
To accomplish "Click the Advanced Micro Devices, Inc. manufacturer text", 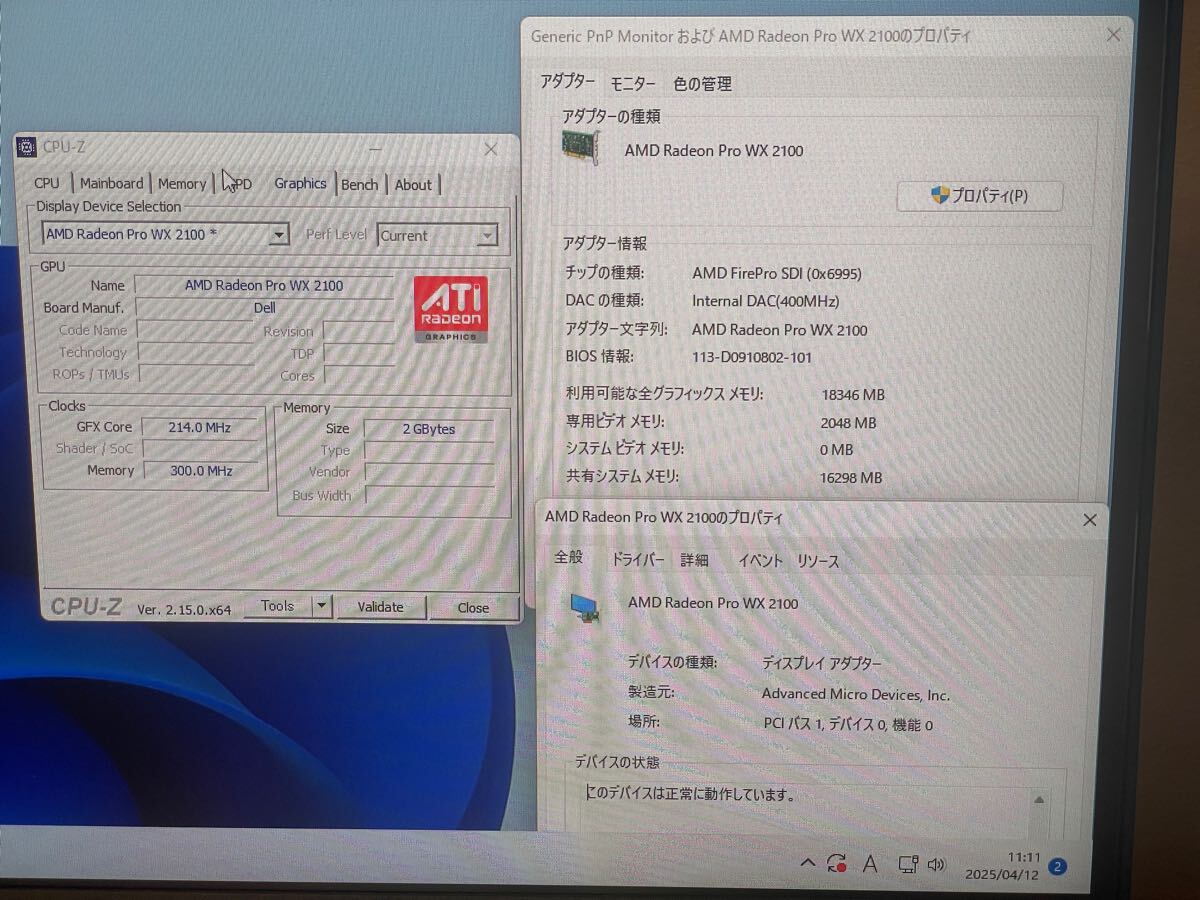I will pyautogui.click(x=856, y=694).
